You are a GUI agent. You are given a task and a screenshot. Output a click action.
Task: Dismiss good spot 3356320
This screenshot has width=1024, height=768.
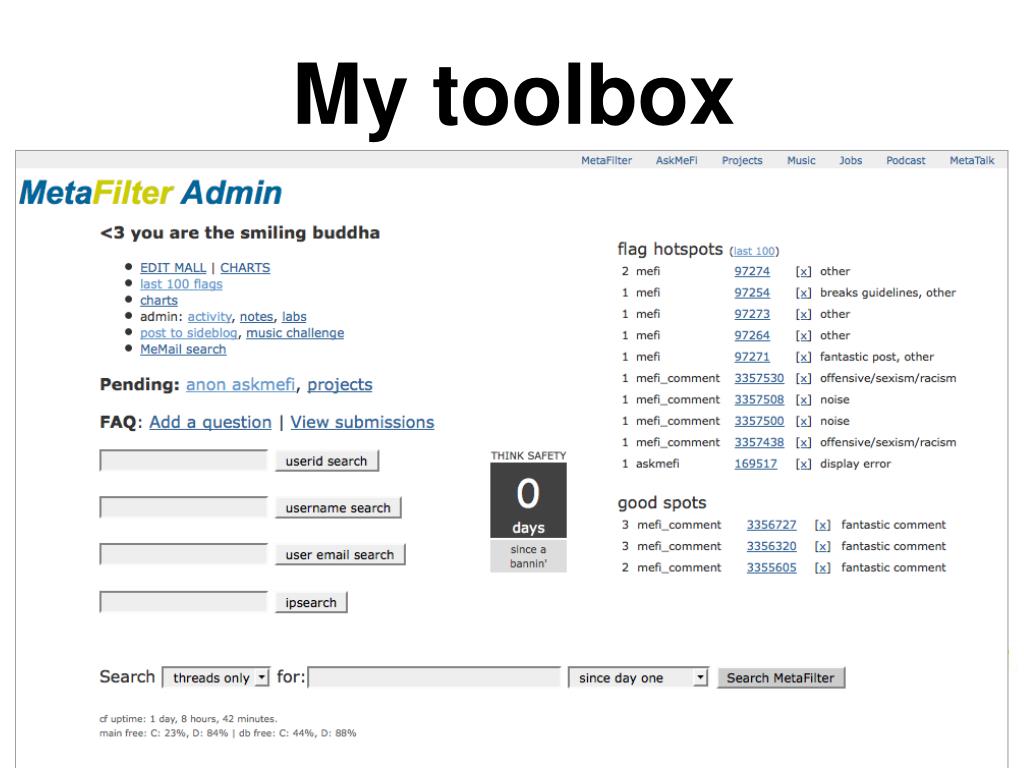822,547
